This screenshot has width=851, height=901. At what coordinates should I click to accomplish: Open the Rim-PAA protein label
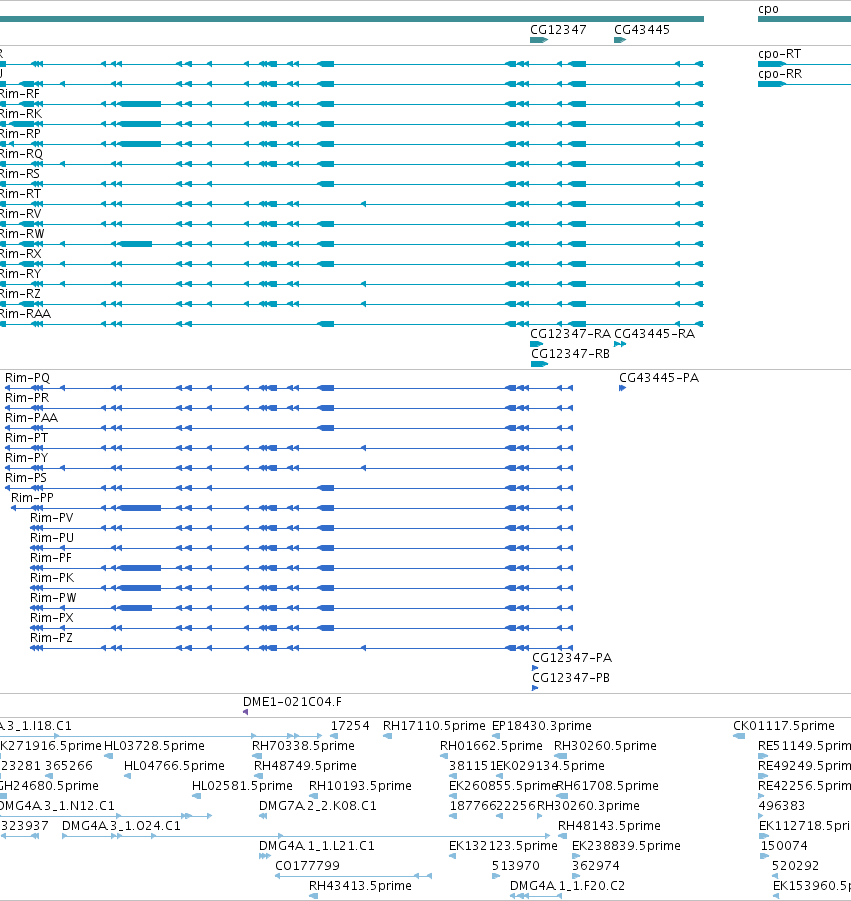pyautogui.click(x=32, y=418)
